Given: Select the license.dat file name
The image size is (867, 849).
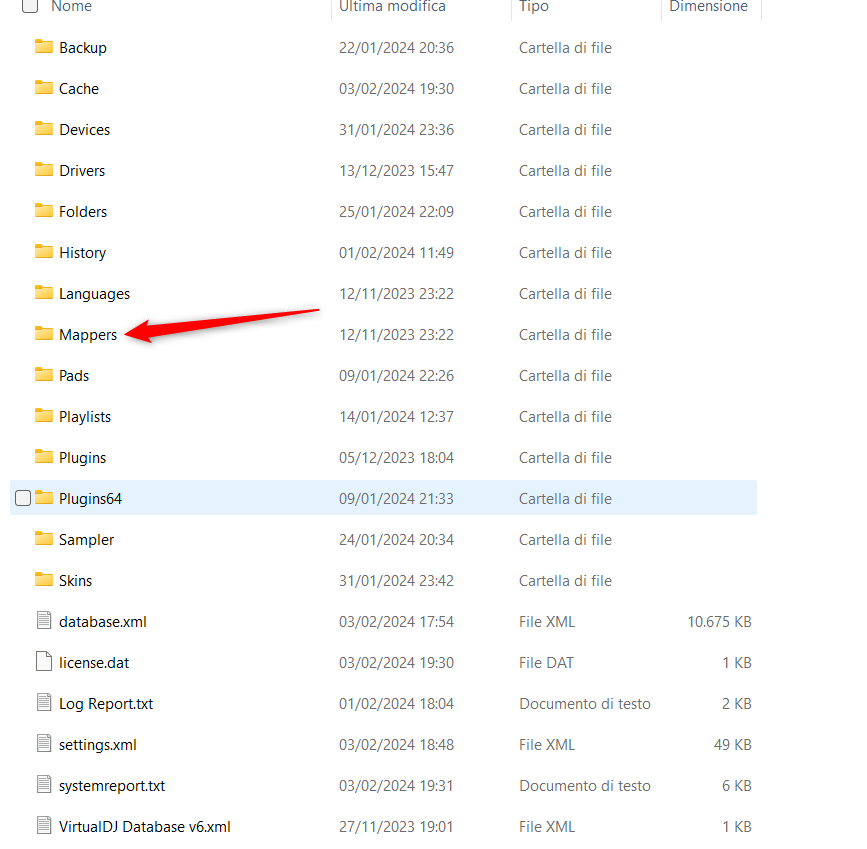Looking at the screenshot, I should tap(94, 663).
